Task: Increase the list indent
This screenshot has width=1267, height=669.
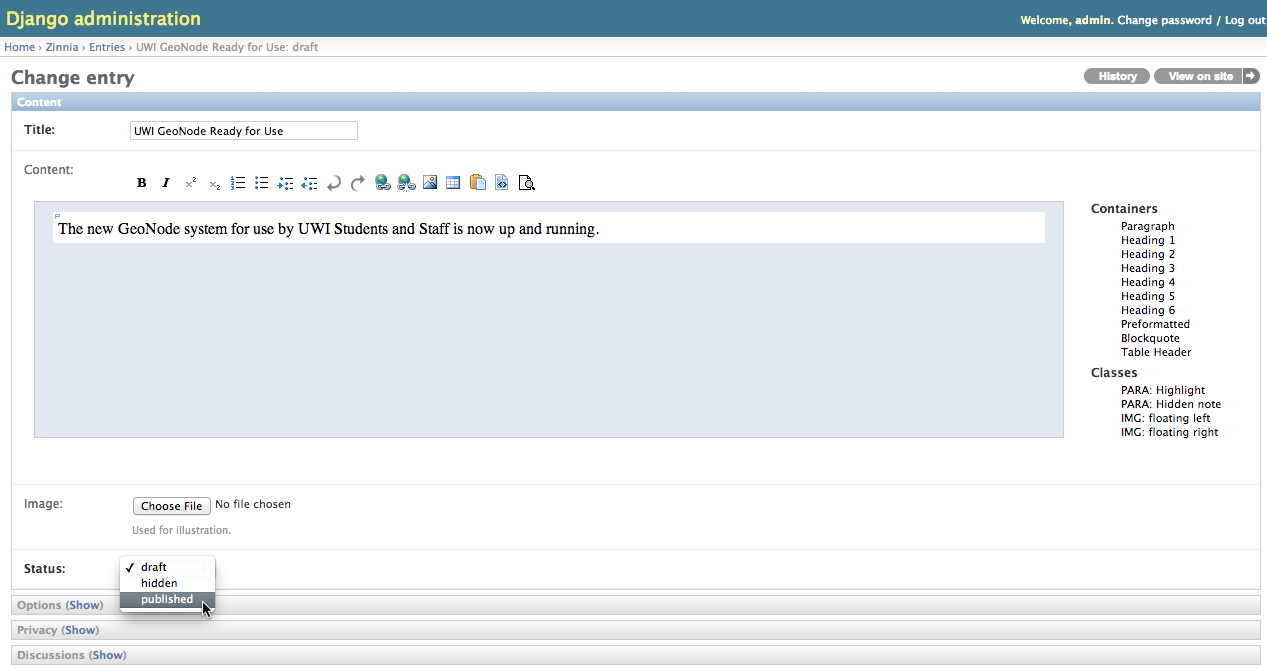Action: click(286, 183)
